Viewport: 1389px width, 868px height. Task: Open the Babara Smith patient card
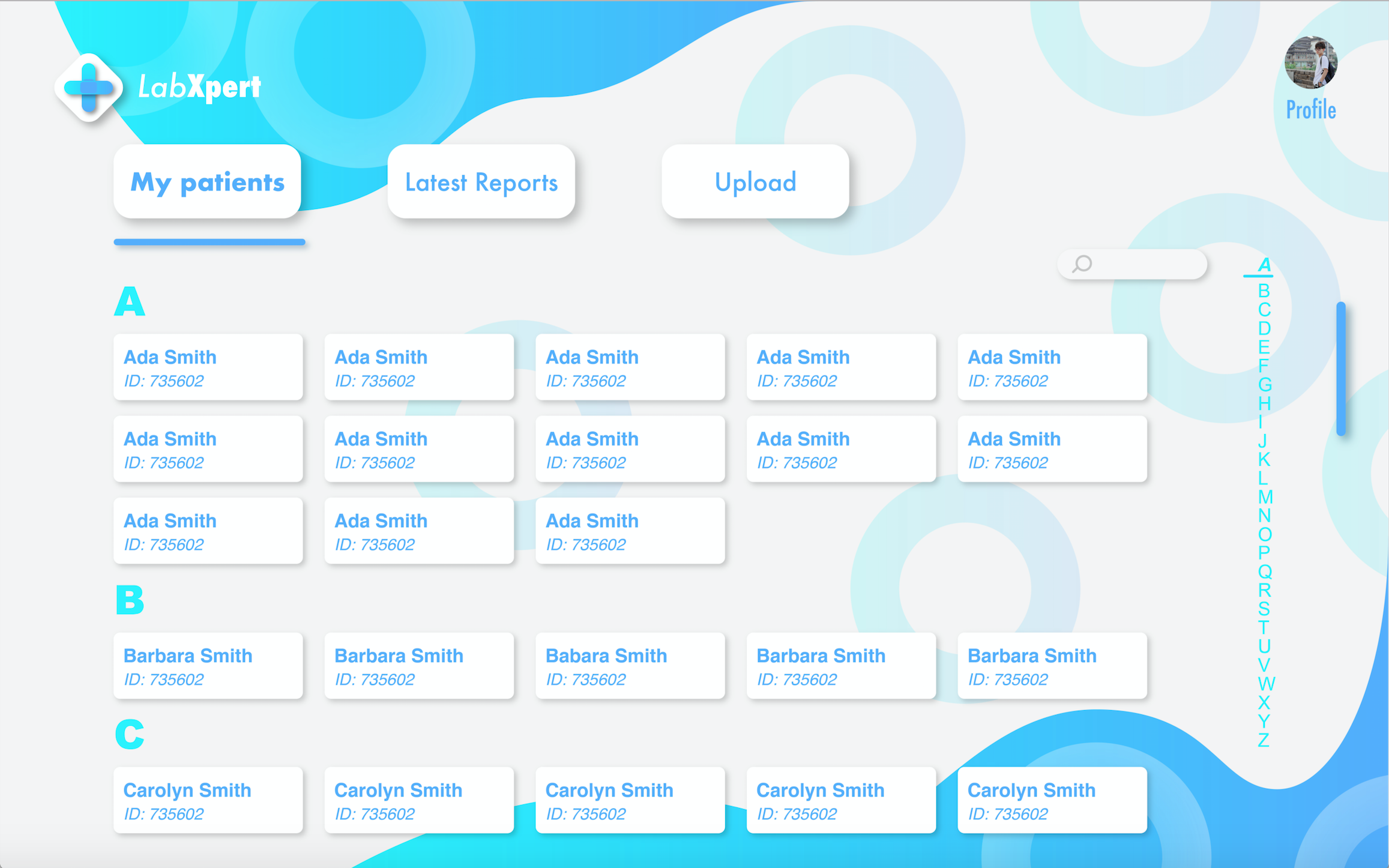tap(630, 666)
